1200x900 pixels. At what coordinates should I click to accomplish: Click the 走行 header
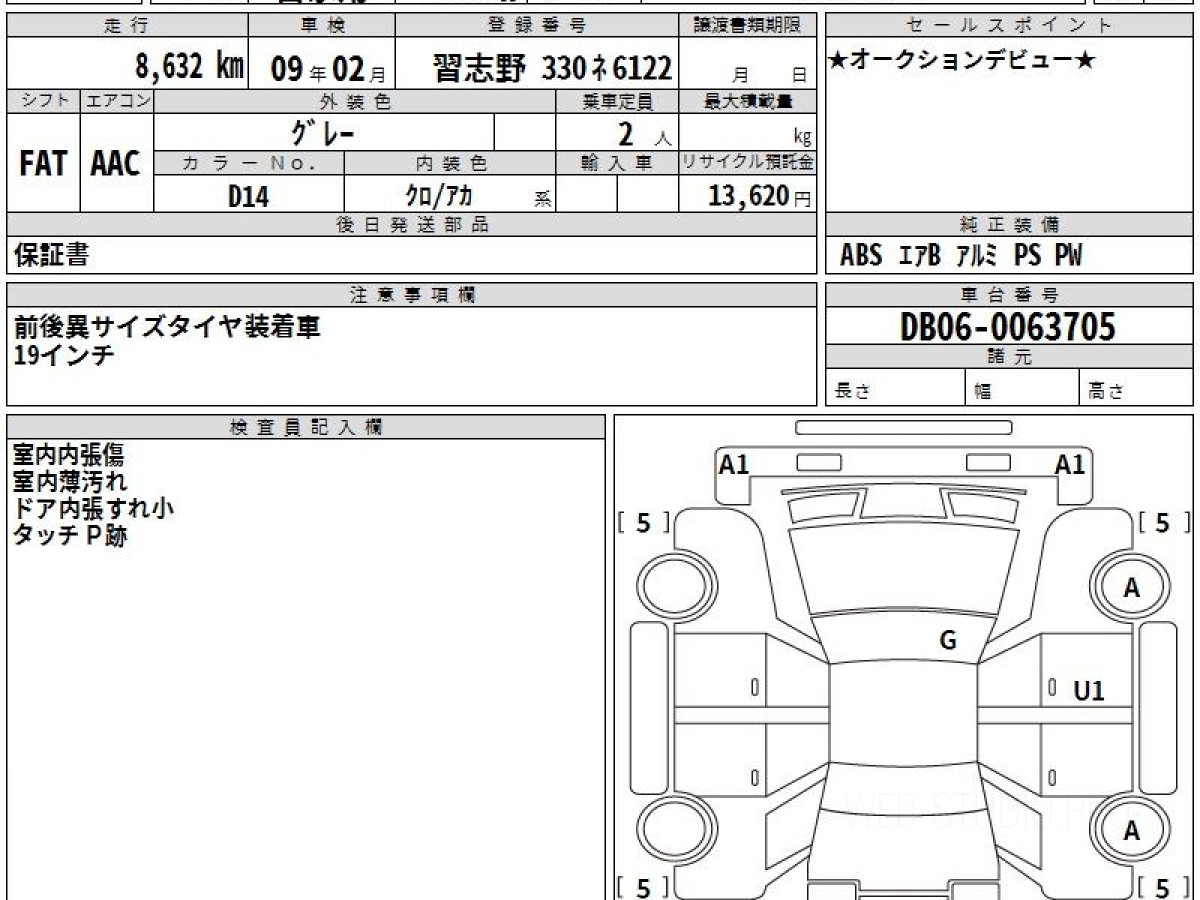pos(127,26)
